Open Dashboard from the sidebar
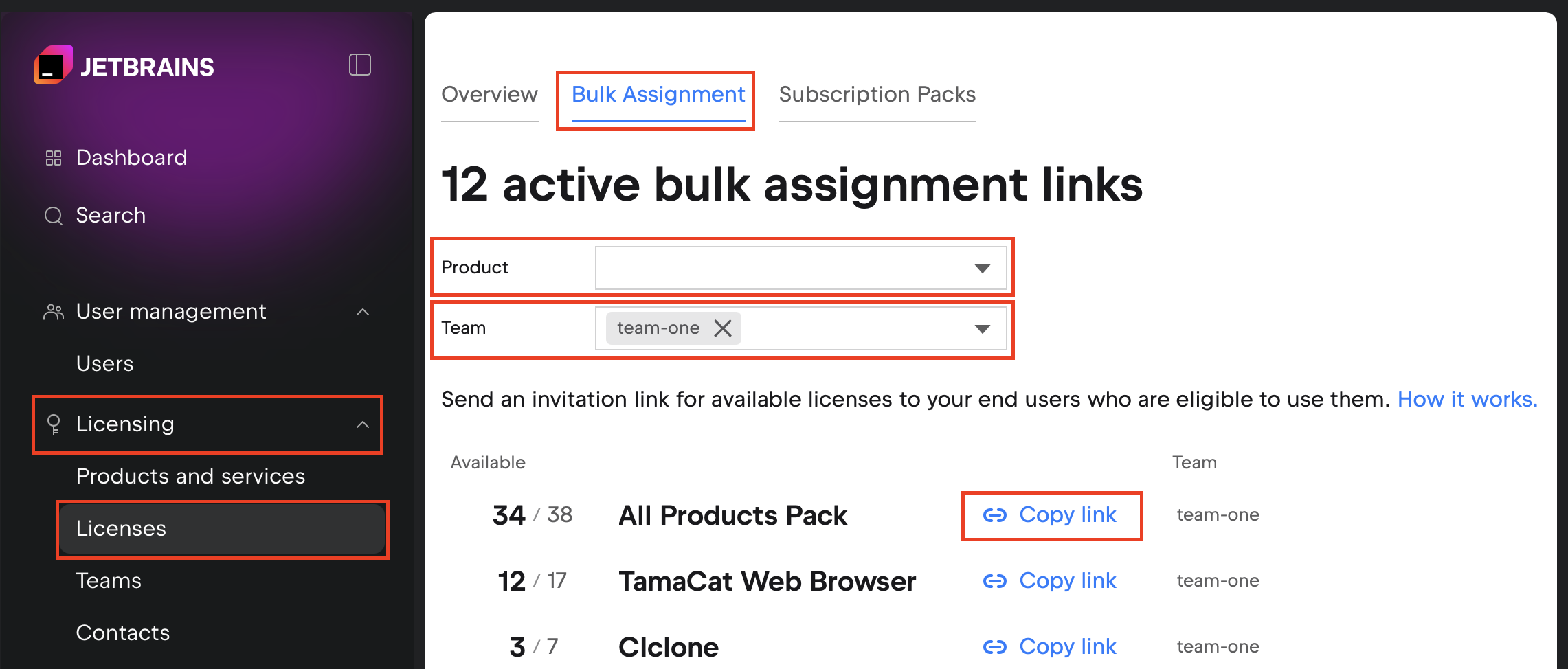The width and height of the screenshot is (1568, 669). coord(131,157)
